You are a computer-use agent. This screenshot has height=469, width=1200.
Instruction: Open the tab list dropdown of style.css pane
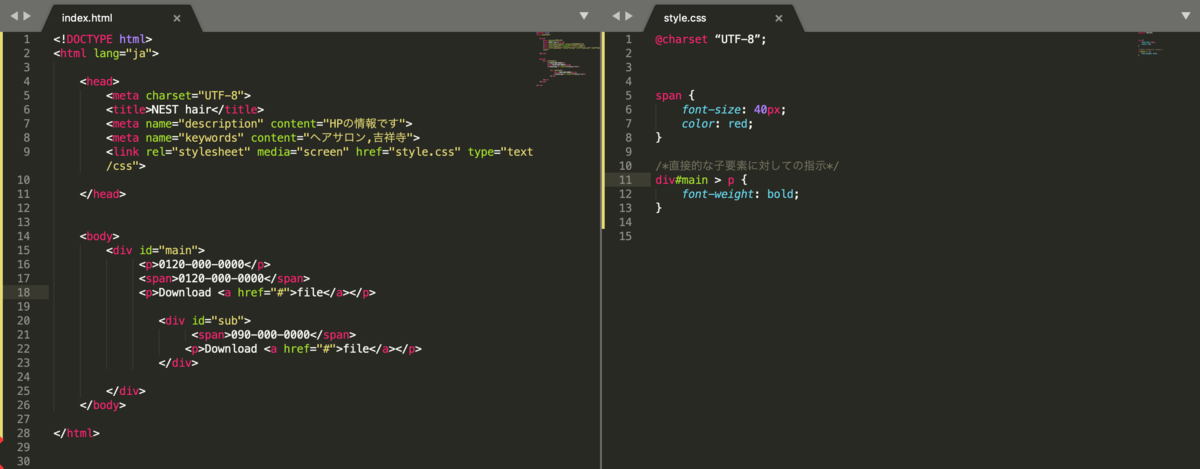1186,16
